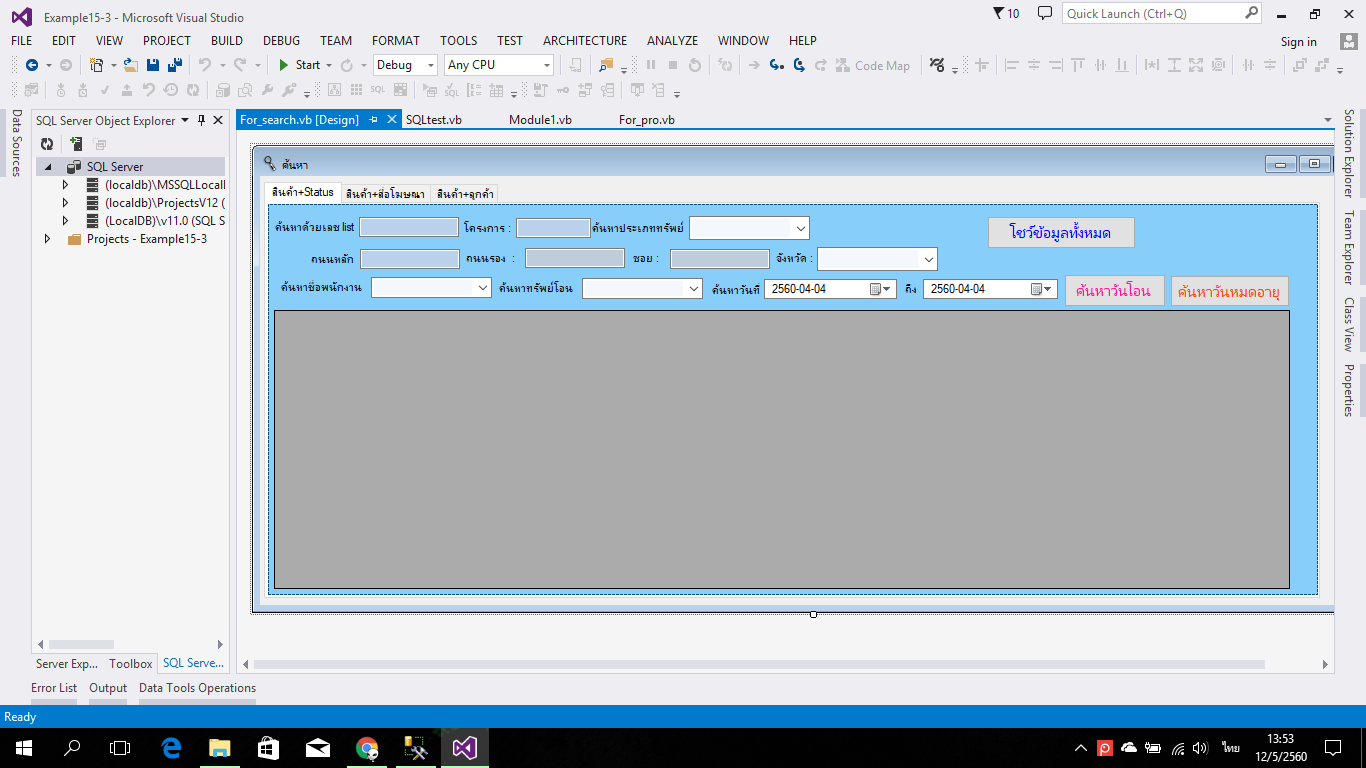
Task: Click the Navigate Backward arrow icon
Action: pyautogui.click(x=32, y=65)
